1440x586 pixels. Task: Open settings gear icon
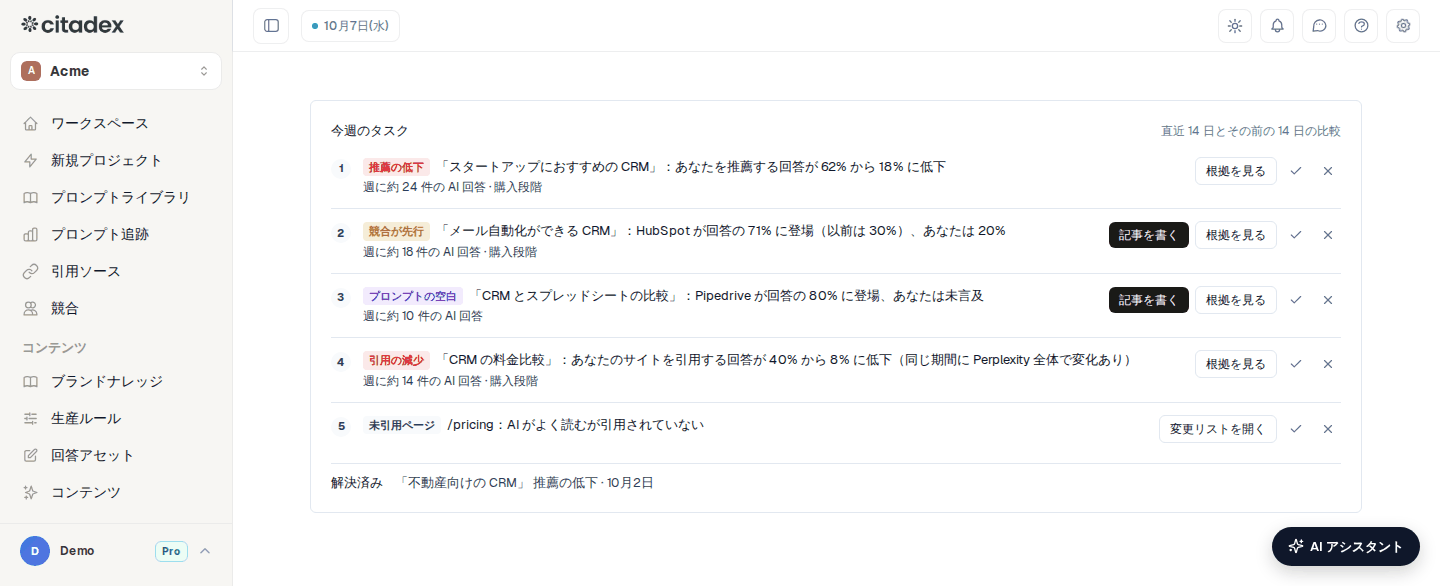pos(1403,26)
